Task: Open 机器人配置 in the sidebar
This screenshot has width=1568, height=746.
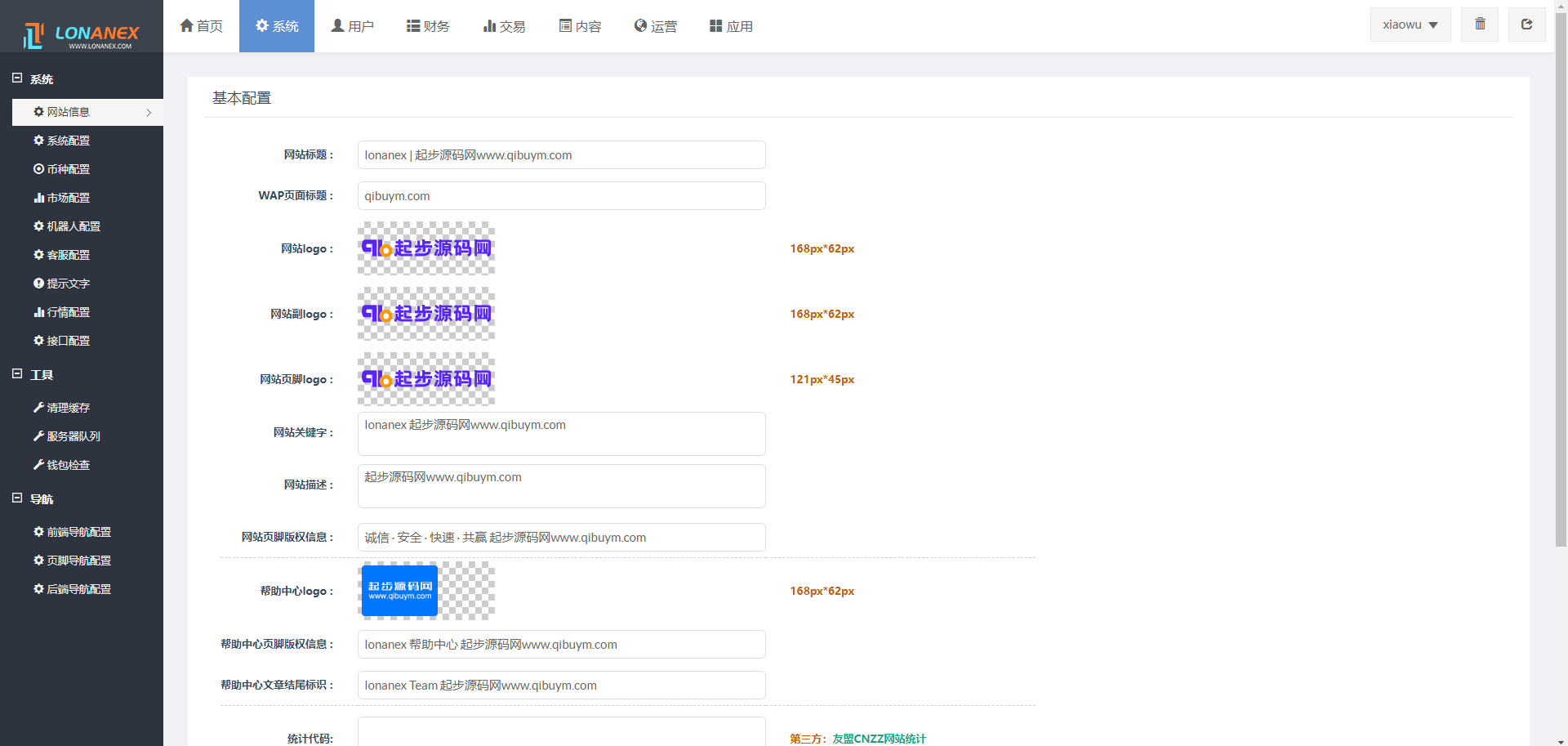Action: (73, 226)
